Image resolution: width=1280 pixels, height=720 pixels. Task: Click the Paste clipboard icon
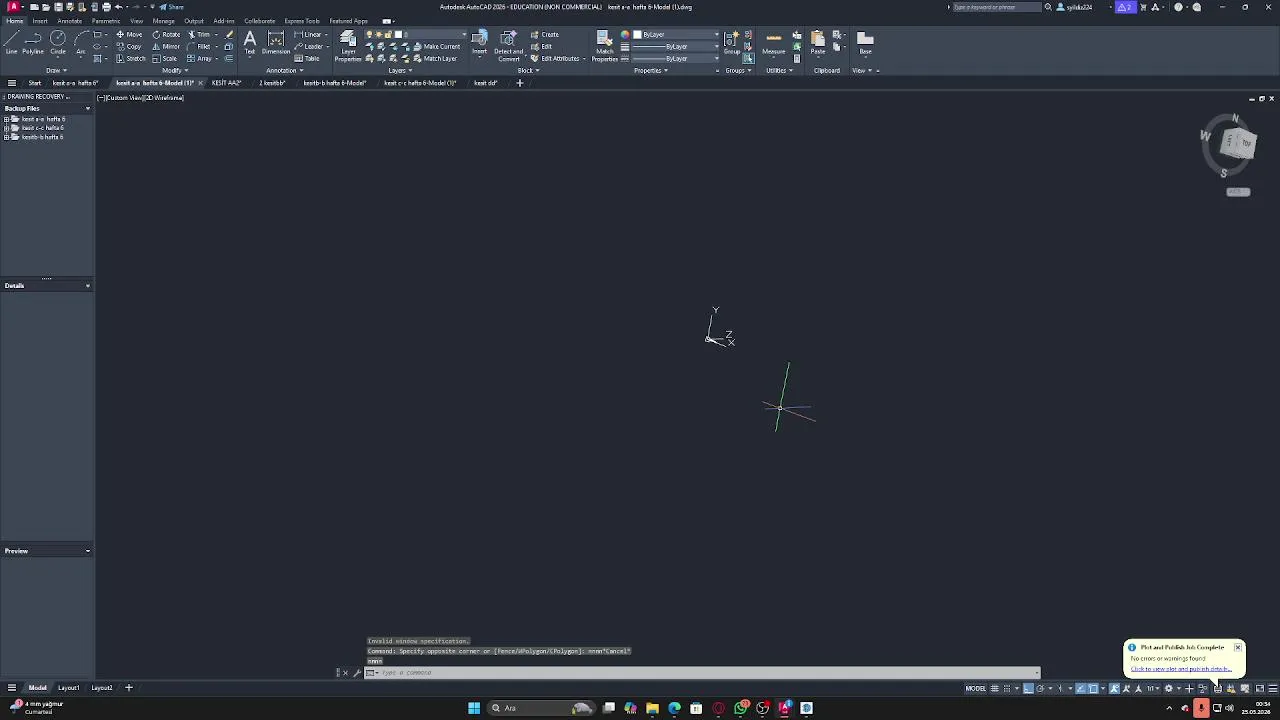pyautogui.click(x=818, y=42)
